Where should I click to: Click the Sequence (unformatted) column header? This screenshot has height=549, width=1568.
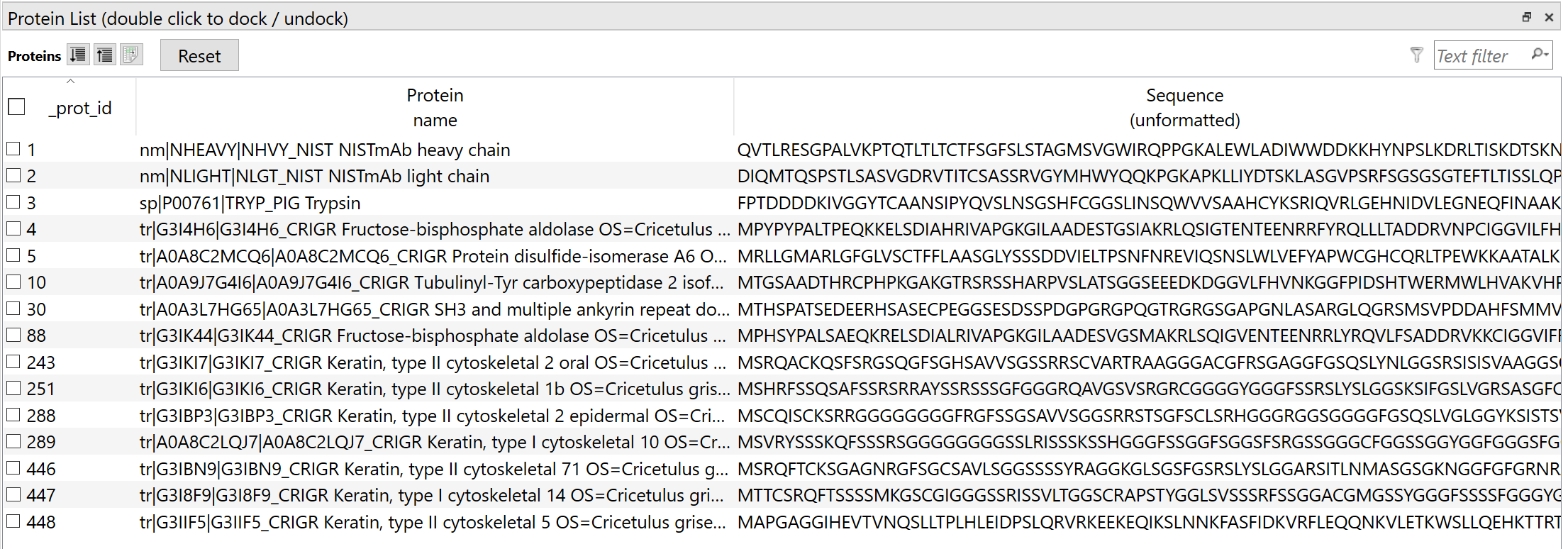coord(1184,107)
